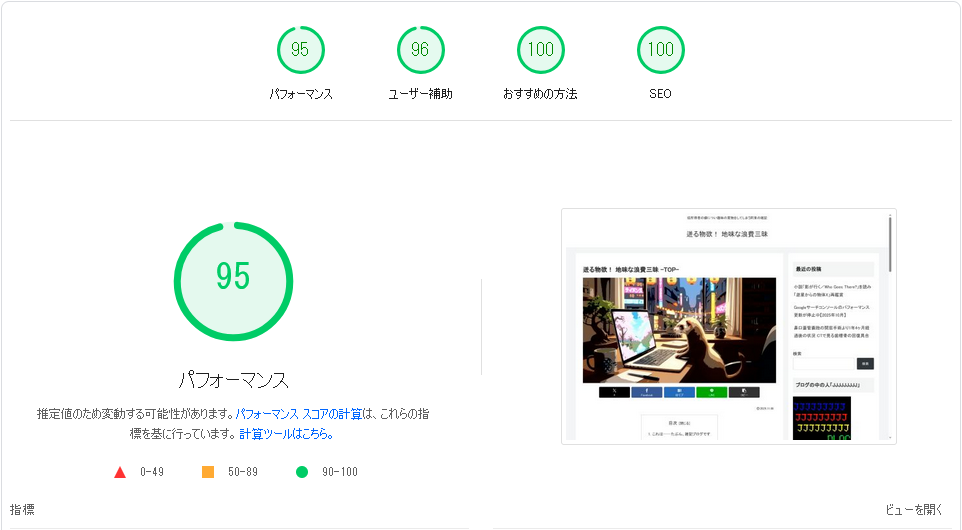962x530 pixels.
Task: Follow the 計算ツールはこちら link
Action: [x=286, y=434]
